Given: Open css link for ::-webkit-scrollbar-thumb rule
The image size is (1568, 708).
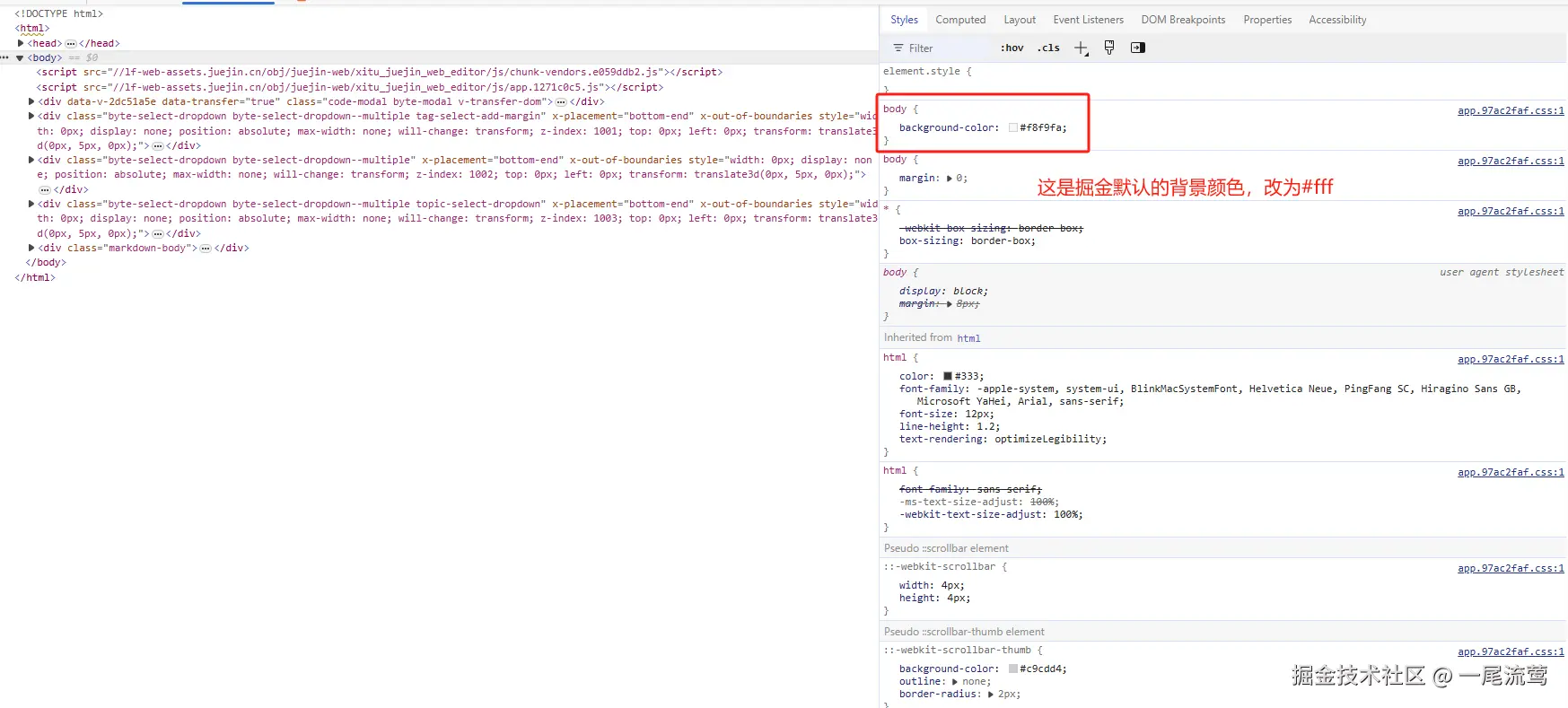Looking at the screenshot, I should (1511, 652).
